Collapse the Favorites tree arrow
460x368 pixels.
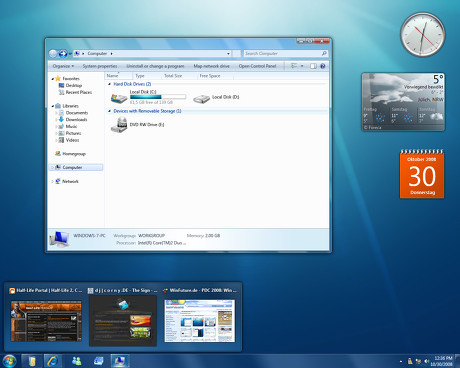coord(53,79)
